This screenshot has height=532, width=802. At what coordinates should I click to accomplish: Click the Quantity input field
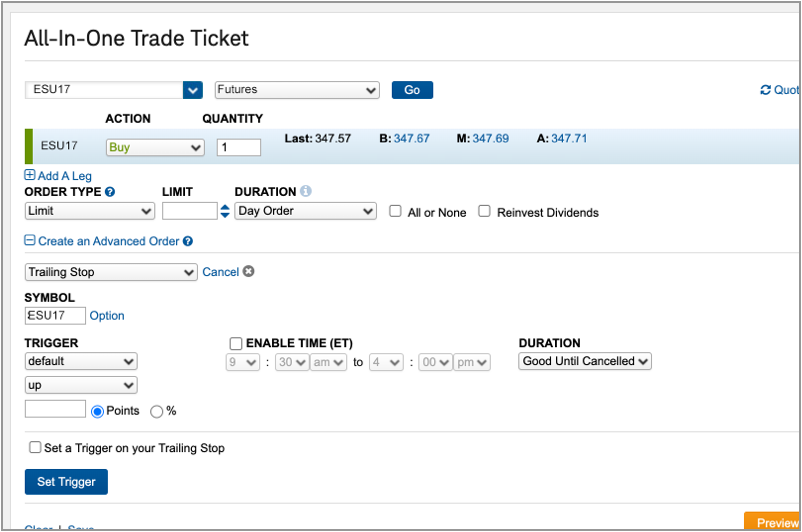point(239,147)
